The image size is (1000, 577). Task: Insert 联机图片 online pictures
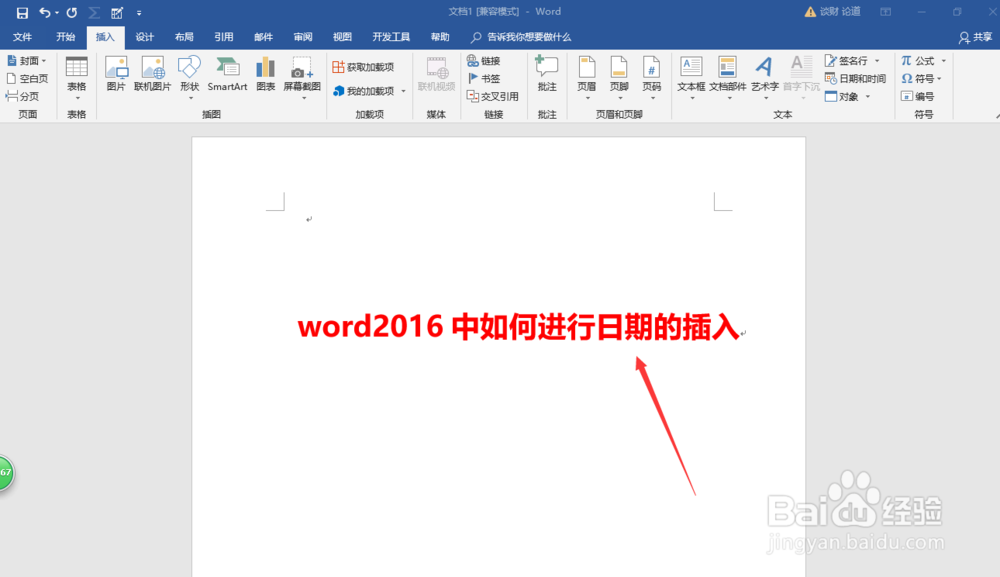[152, 74]
